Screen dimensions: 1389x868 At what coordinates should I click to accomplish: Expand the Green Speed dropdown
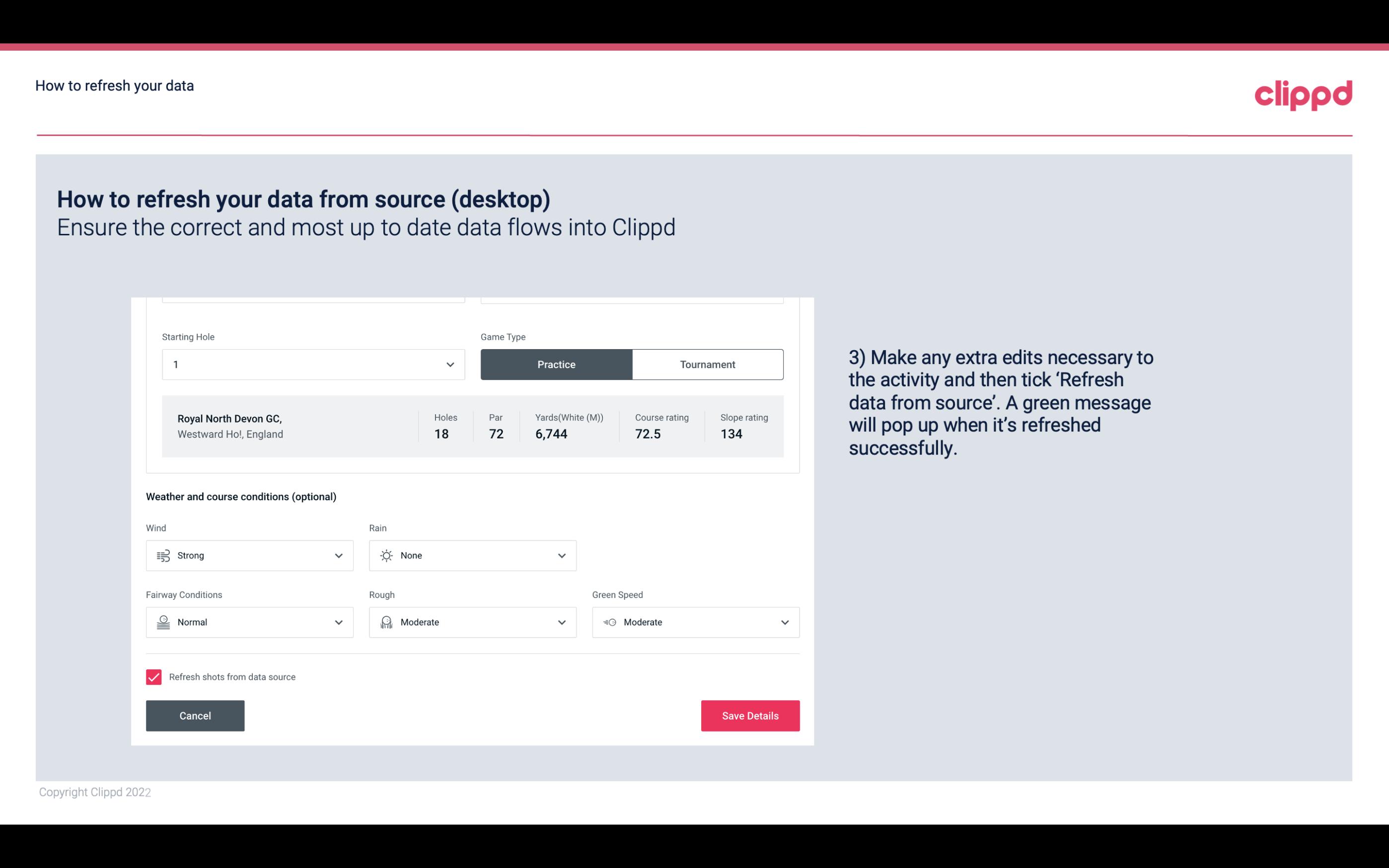coord(784,622)
